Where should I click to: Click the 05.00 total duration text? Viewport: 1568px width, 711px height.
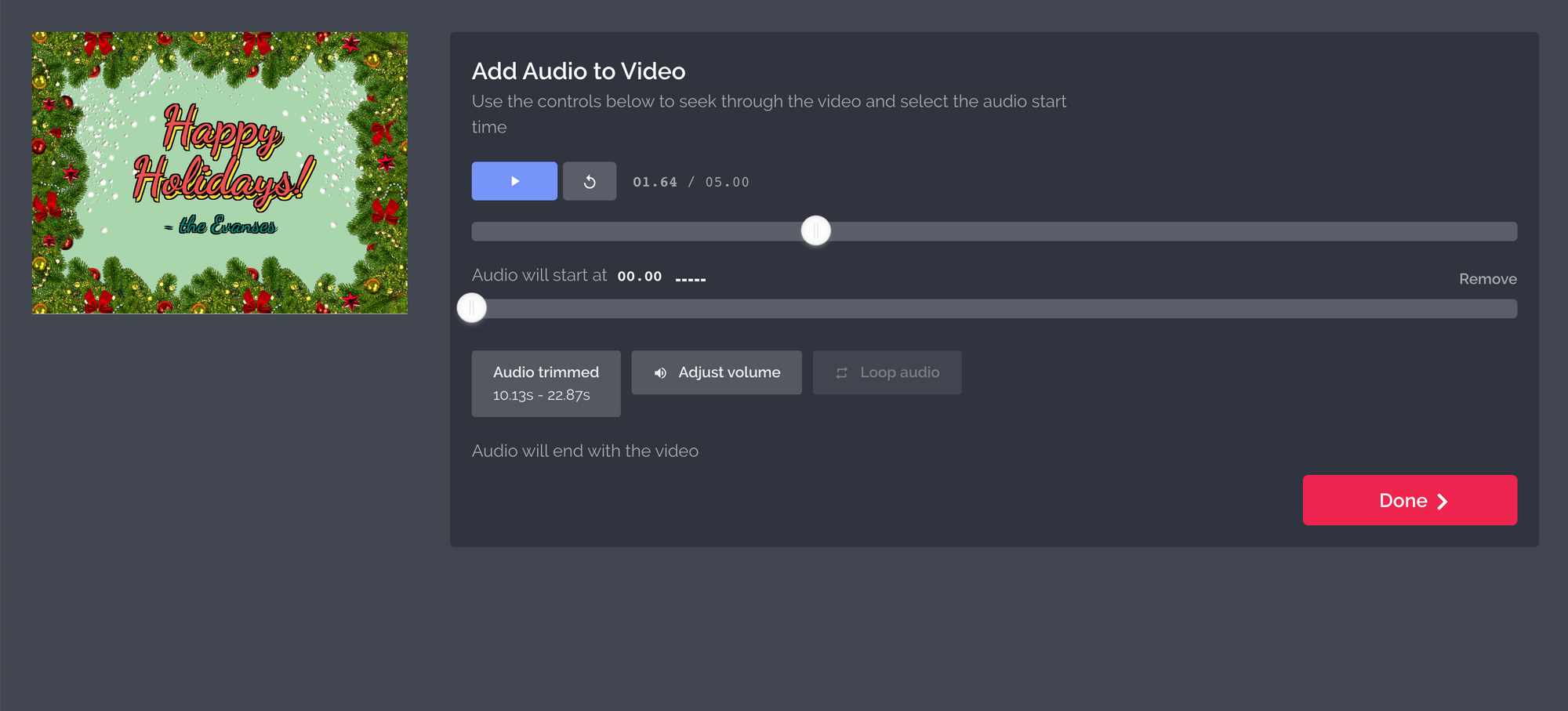click(727, 182)
